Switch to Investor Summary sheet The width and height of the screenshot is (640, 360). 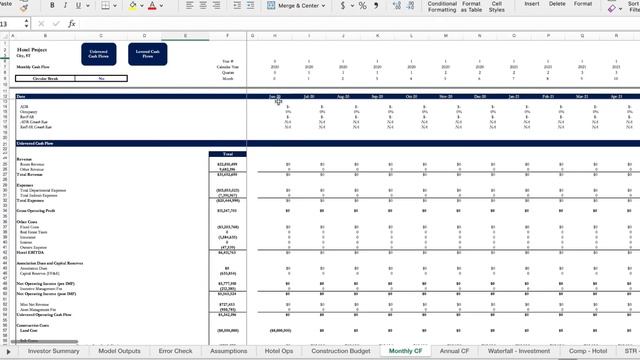tap(53, 351)
